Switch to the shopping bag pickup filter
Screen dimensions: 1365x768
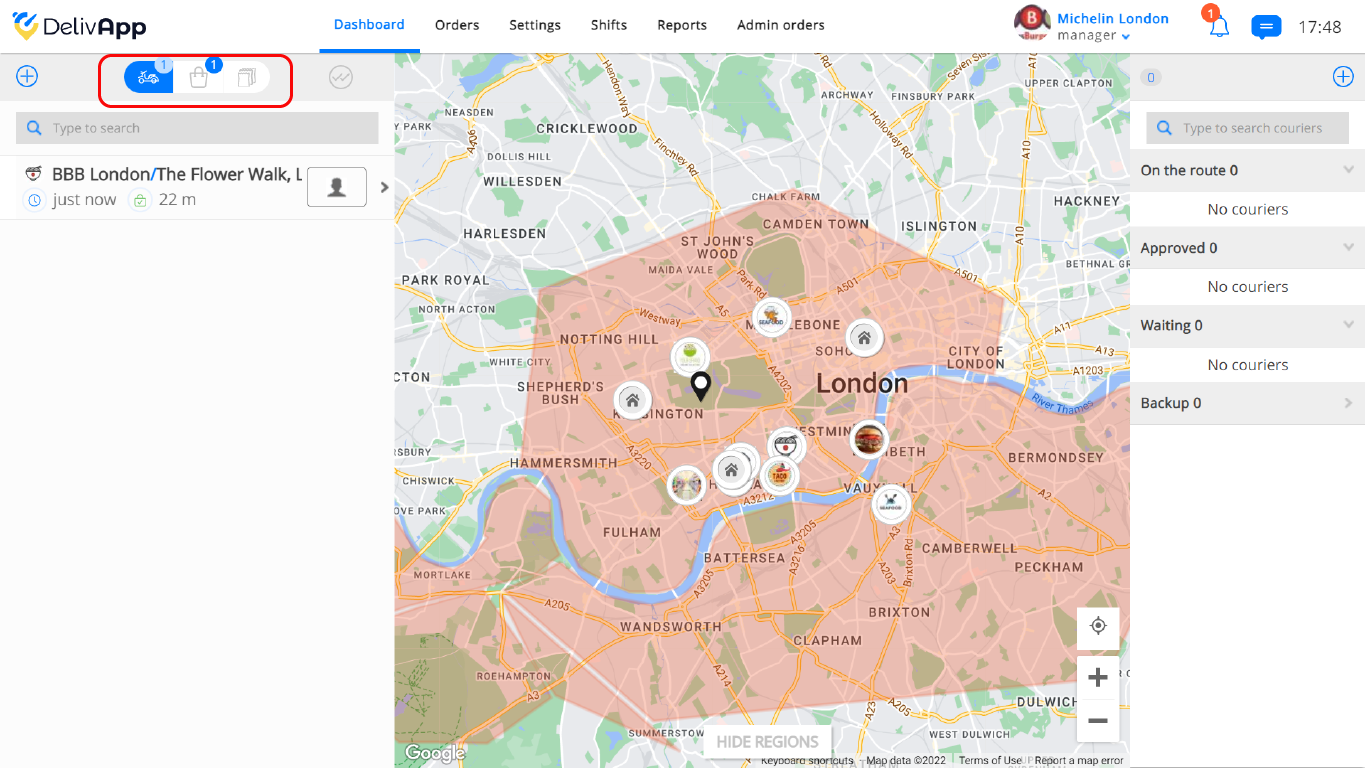click(198, 77)
